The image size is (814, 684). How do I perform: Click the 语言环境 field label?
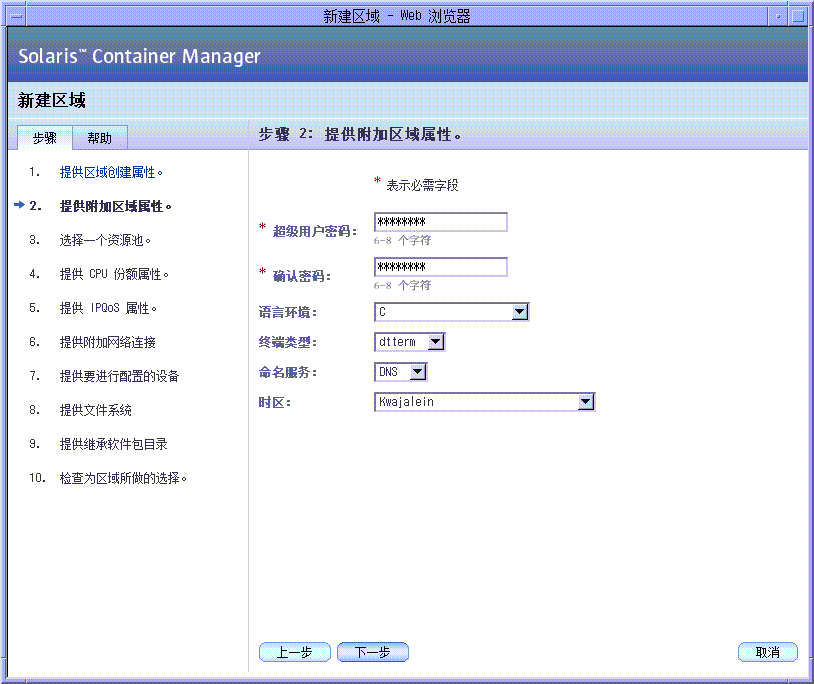[x=288, y=312]
